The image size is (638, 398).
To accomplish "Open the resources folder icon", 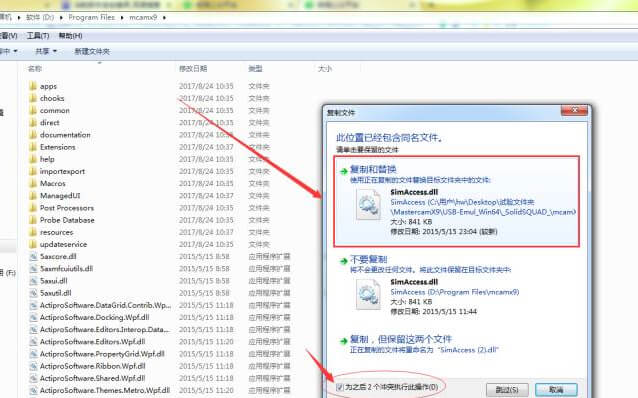I will 33,232.
